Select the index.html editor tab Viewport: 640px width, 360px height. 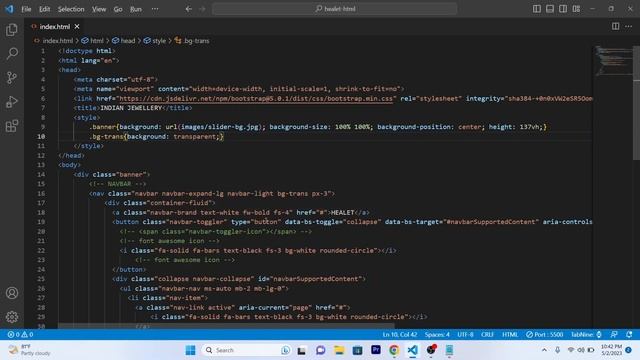point(55,27)
